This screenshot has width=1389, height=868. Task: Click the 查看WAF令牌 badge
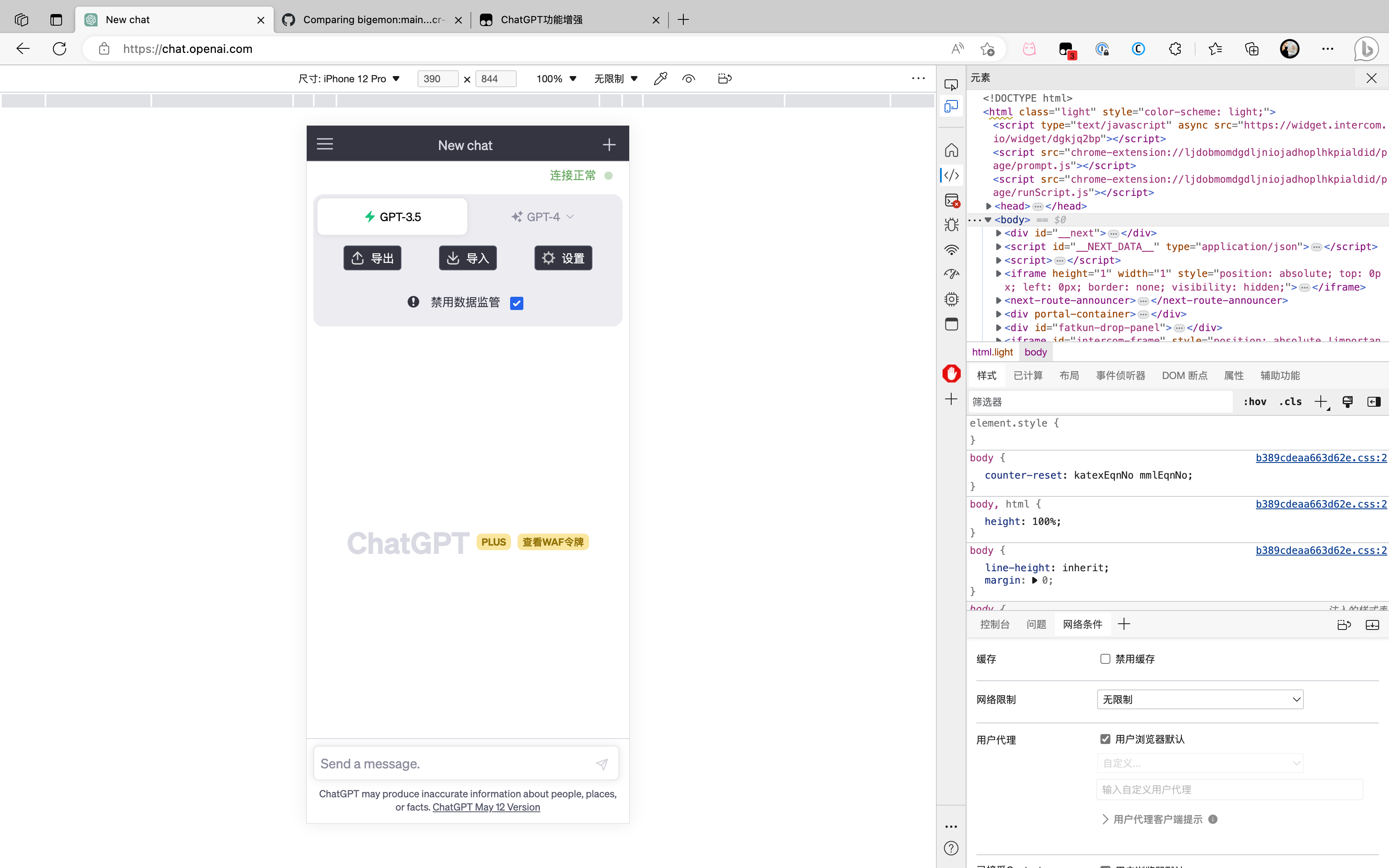click(x=553, y=542)
